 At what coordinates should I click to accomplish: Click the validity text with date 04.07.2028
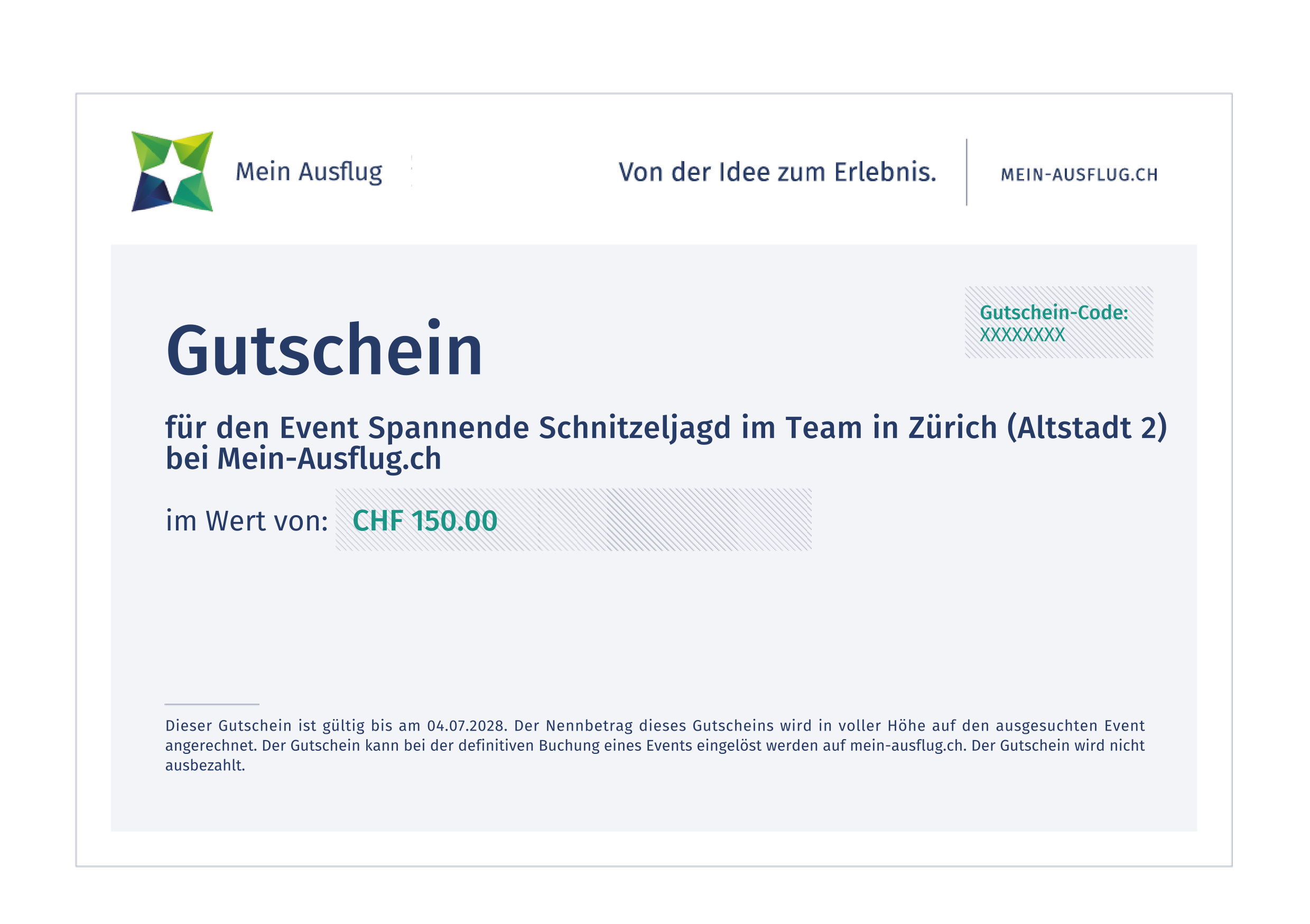click(336, 725)
